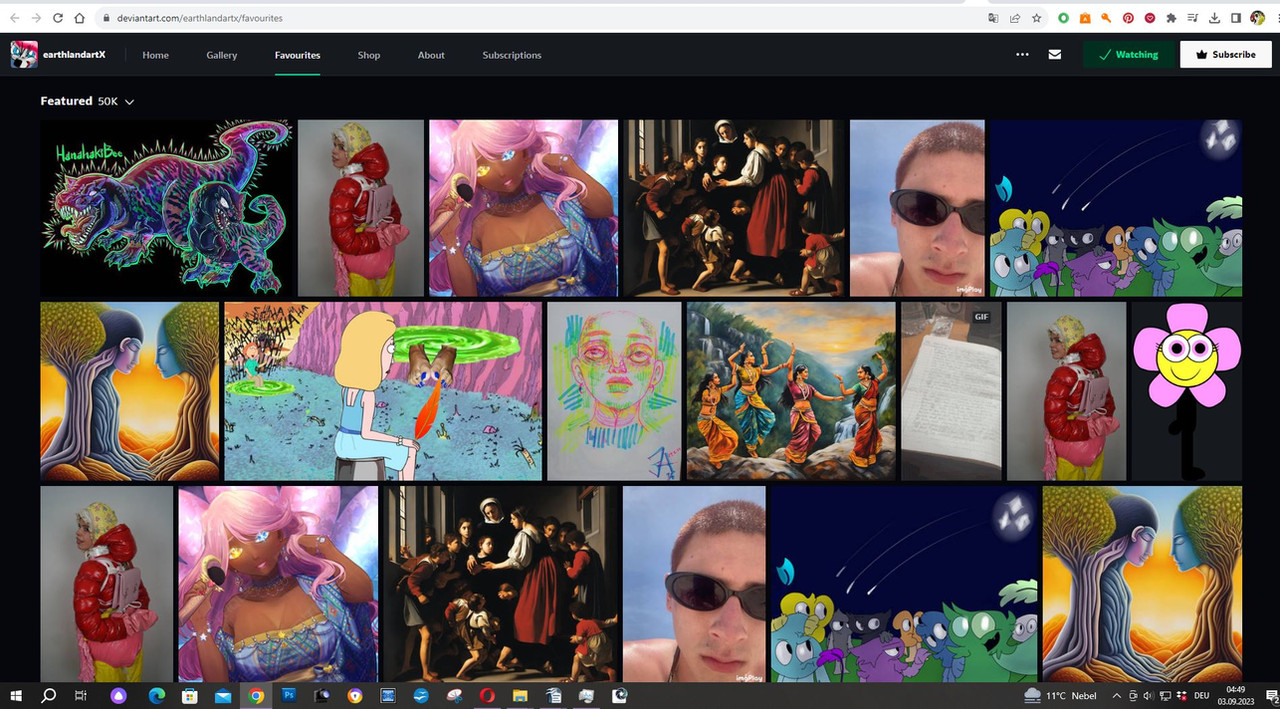The width and height of the screenshot is (1280, 709).
Task: Open the Shop tab
Action: tap(369, 55)
